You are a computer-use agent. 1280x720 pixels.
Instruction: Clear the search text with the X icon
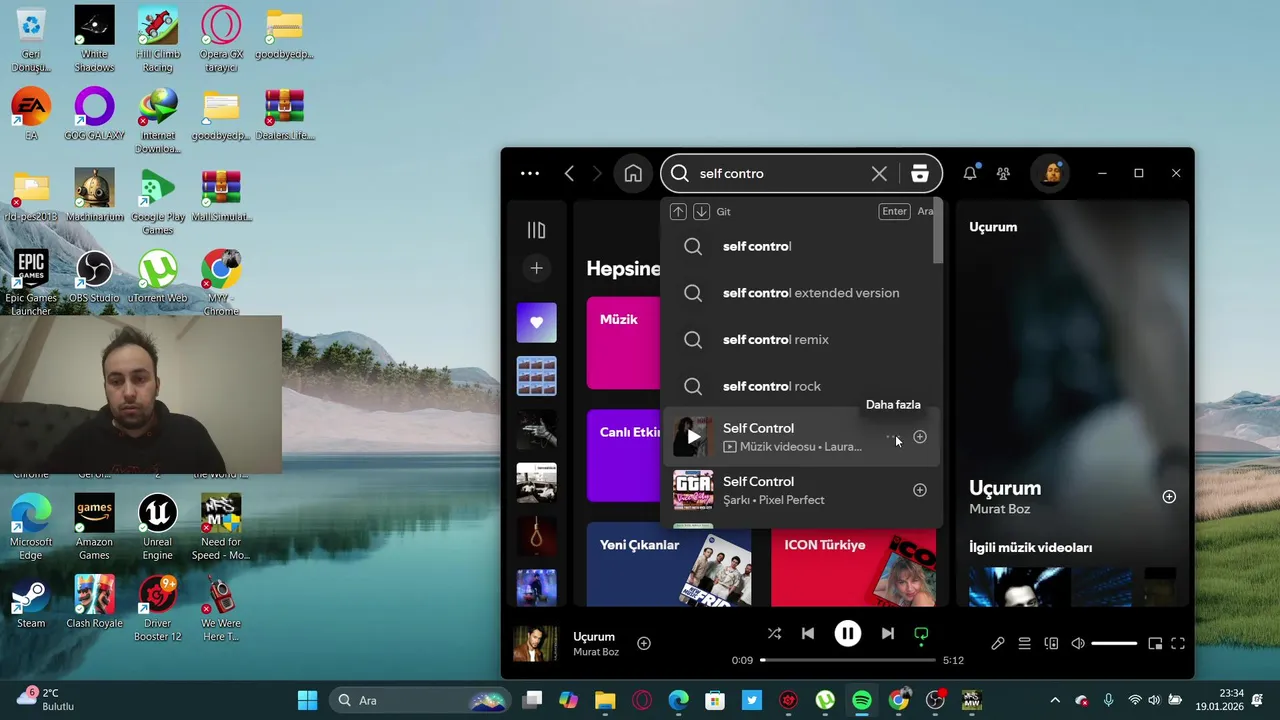pyautogui.click(x=879, y=173)
